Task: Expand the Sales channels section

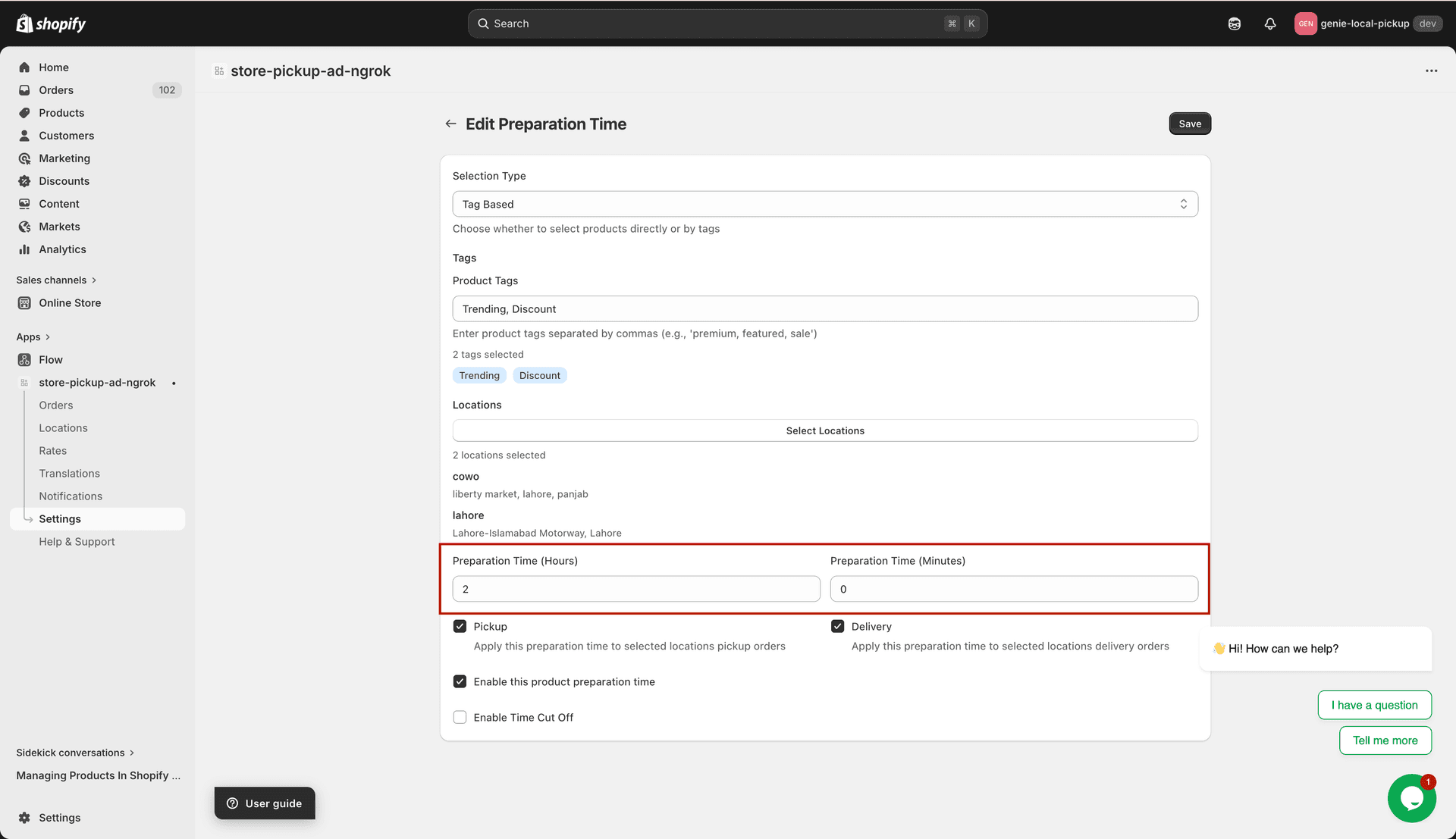Action: pyautogui.click(x=56, y=280)
